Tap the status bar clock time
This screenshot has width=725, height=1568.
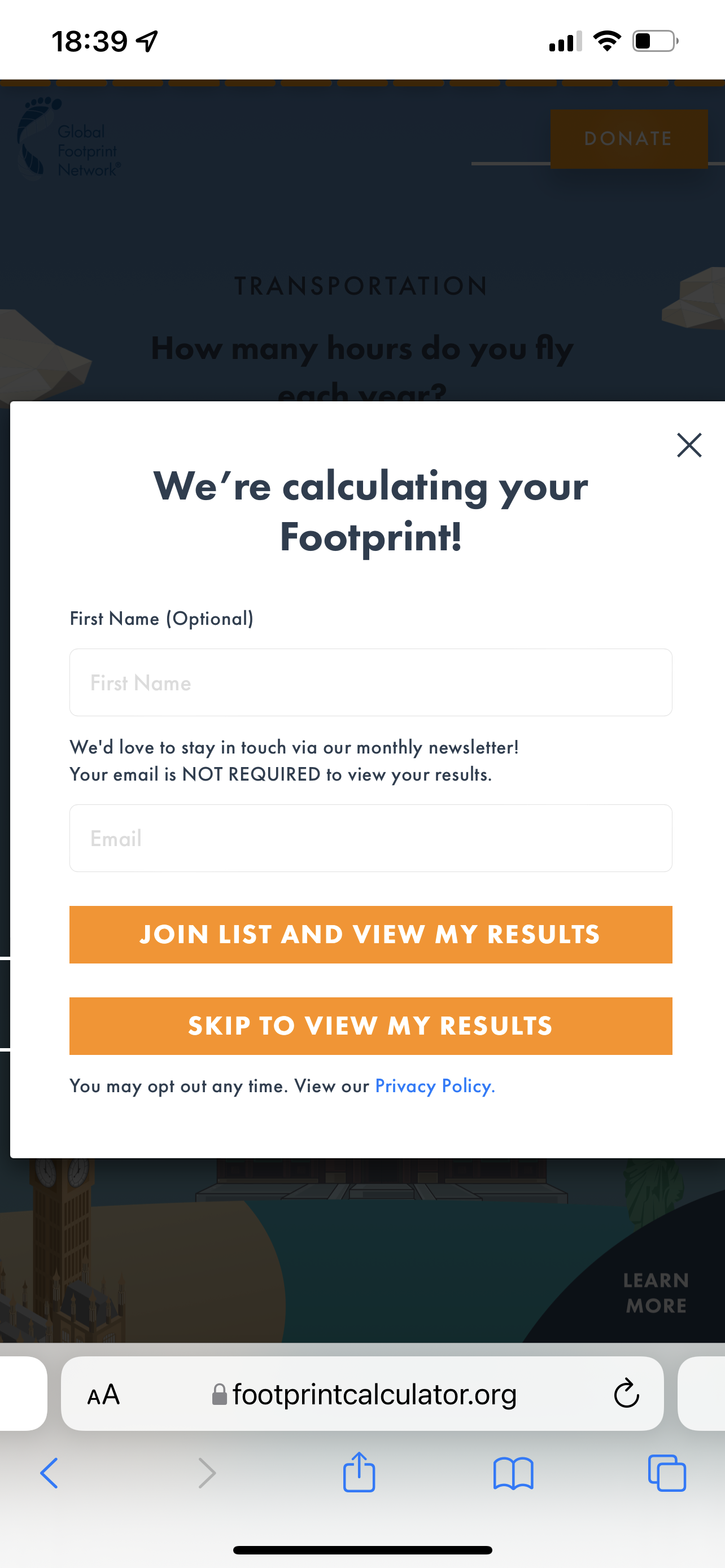pos(89,41)
